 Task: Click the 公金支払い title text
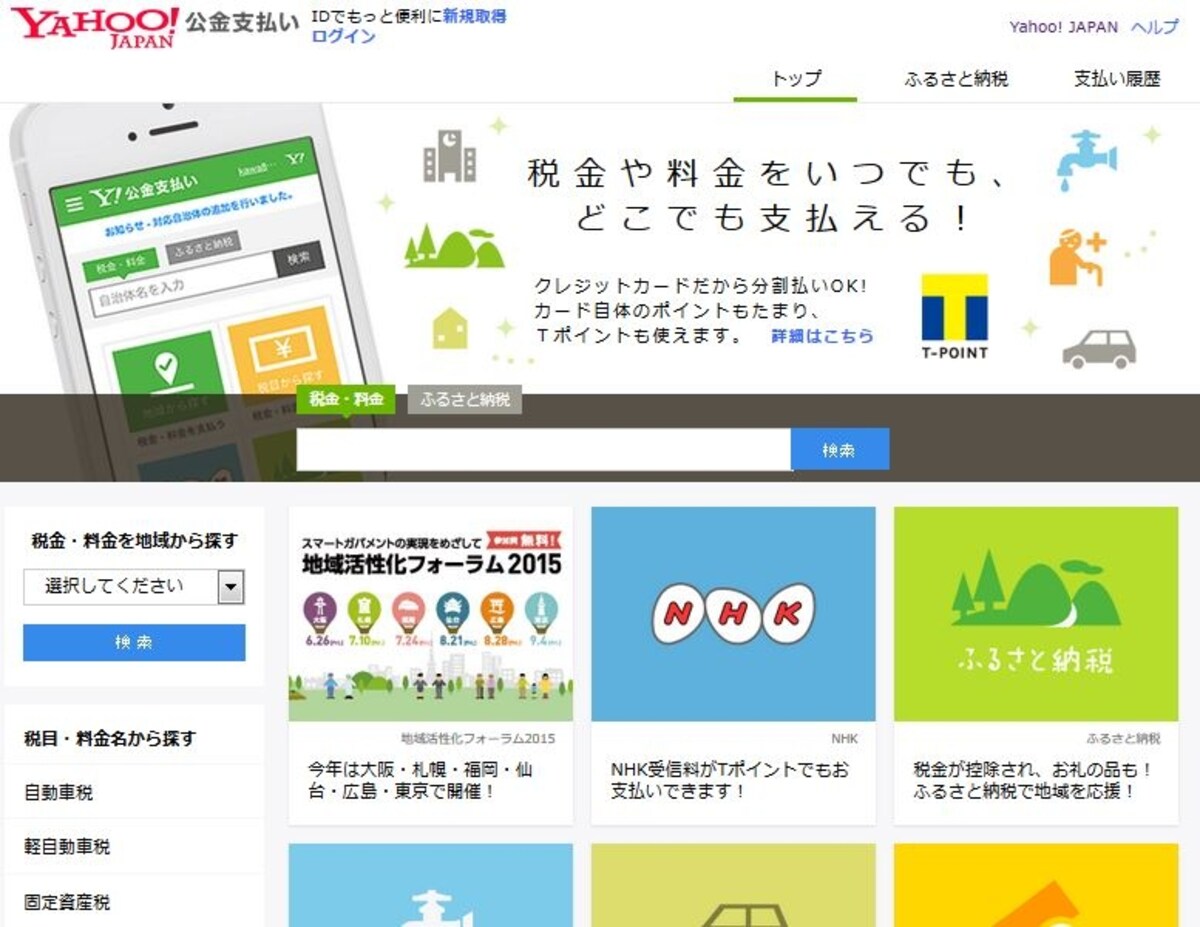242,24
